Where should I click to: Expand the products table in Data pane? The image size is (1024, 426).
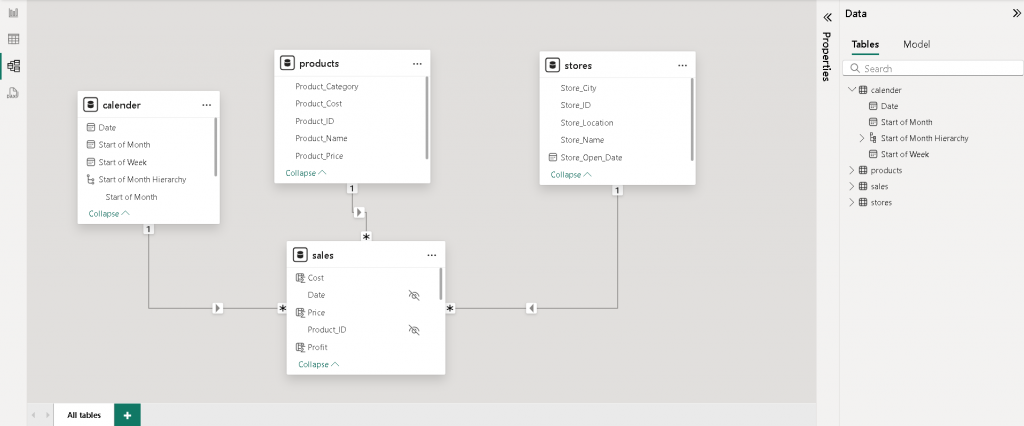851,170
